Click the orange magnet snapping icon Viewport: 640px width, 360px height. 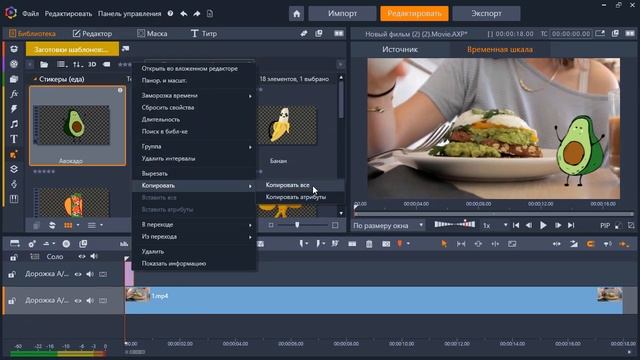pos(590,244)
